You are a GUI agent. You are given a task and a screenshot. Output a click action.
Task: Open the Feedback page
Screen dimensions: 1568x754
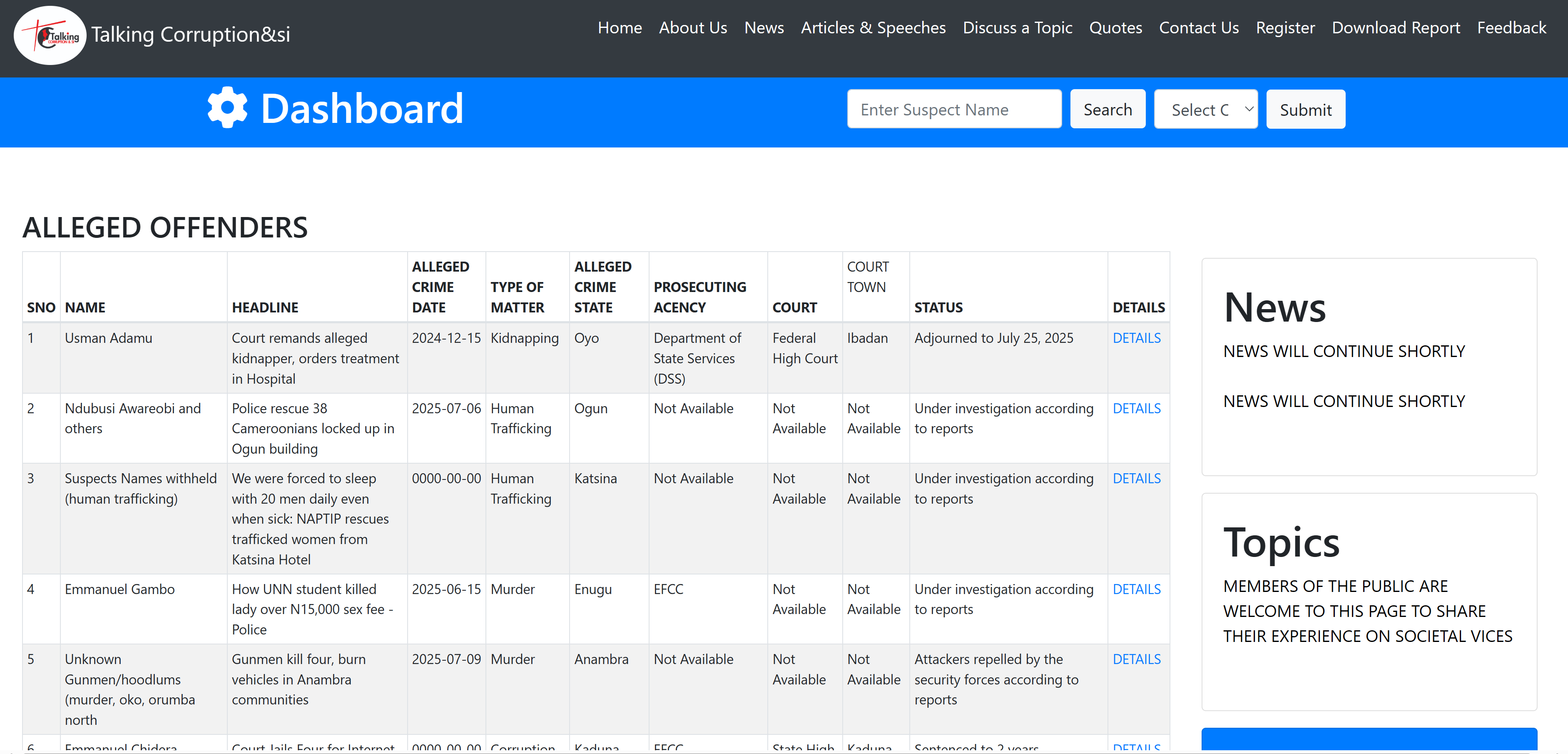click(x=1511, y=28)
